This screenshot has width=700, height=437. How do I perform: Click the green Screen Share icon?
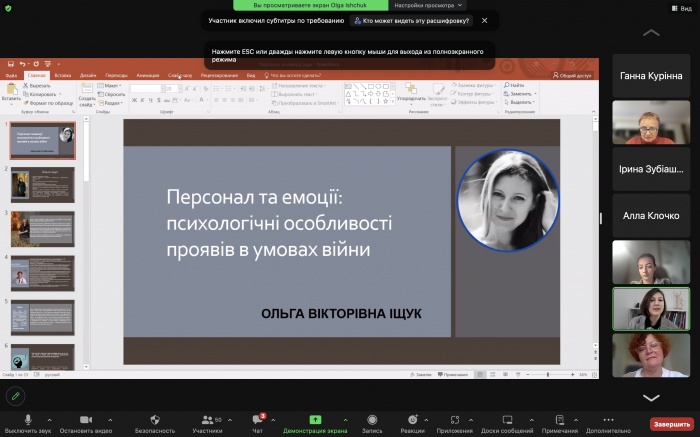pos(315,419)
